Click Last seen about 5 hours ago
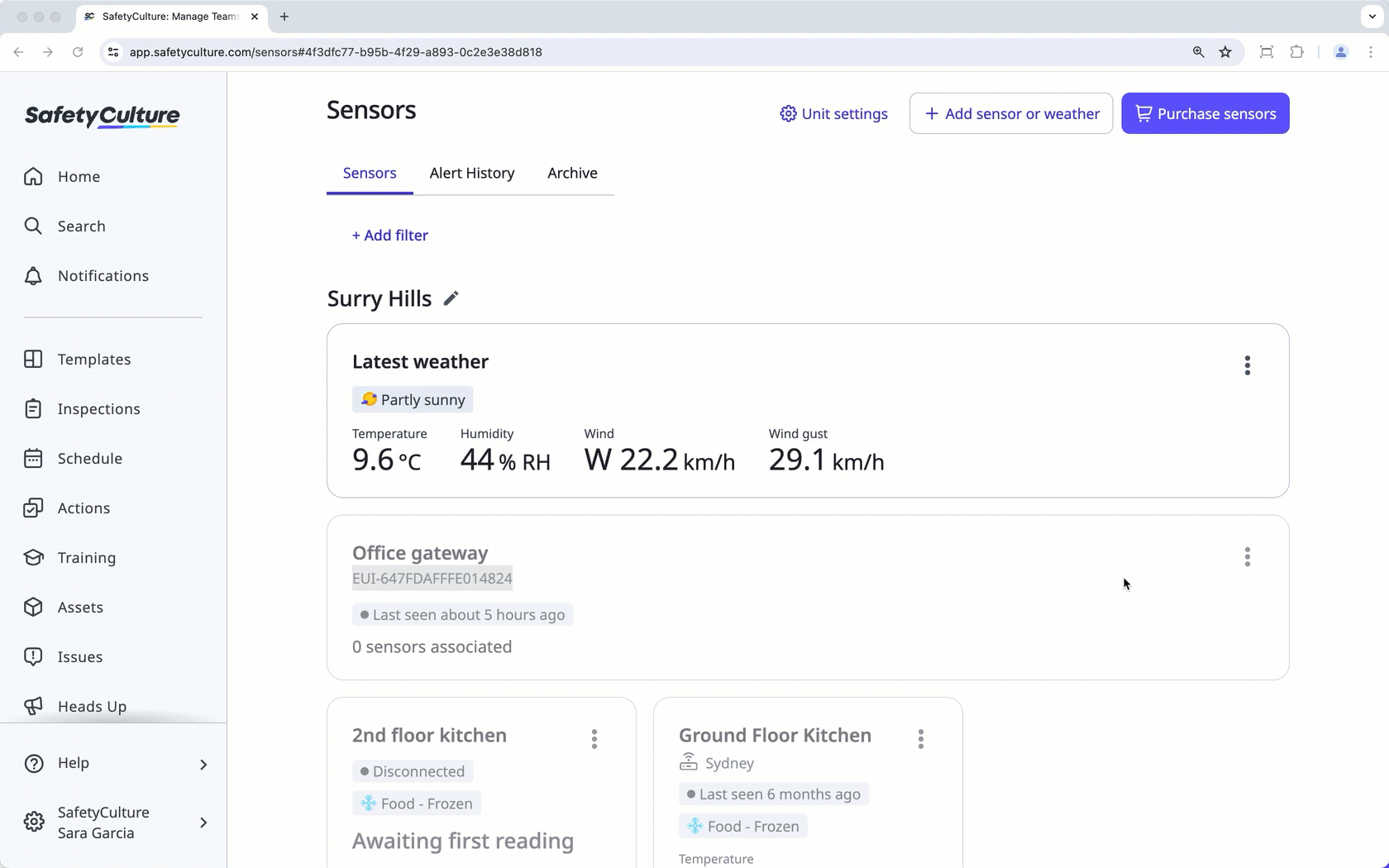Image resolution: width=1389 pixels, height=868 pixels. (463, 615)
